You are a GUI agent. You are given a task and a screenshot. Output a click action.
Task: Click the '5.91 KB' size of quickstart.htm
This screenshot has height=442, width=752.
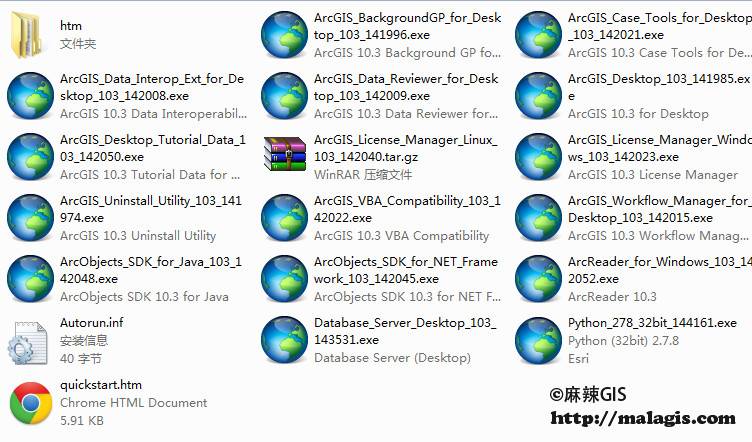click(x=82, y=421)
